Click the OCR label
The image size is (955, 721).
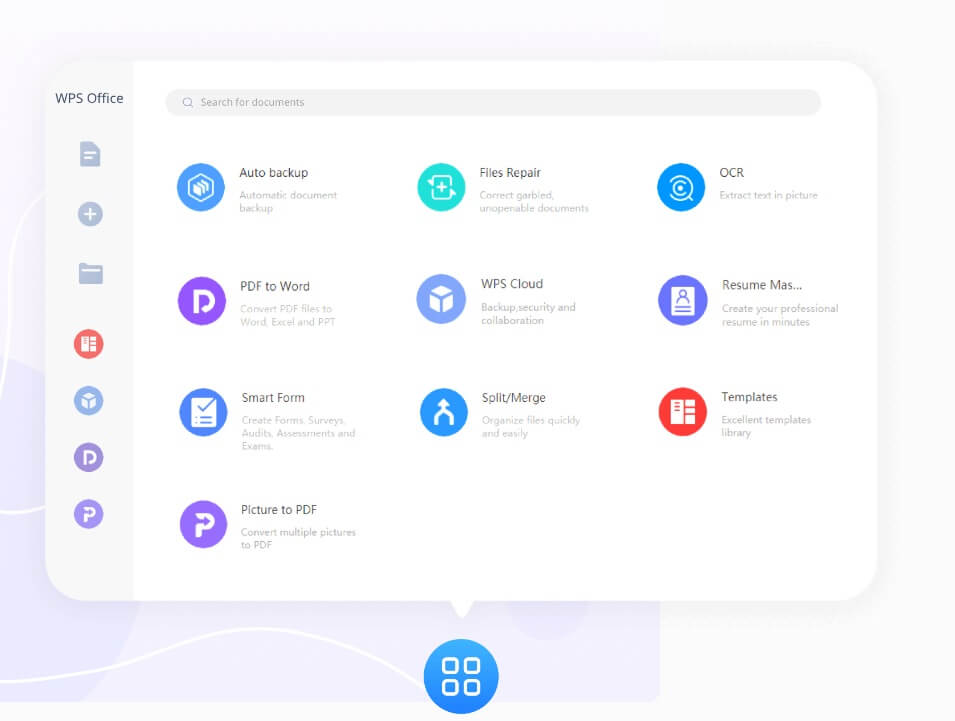point(731,173)
